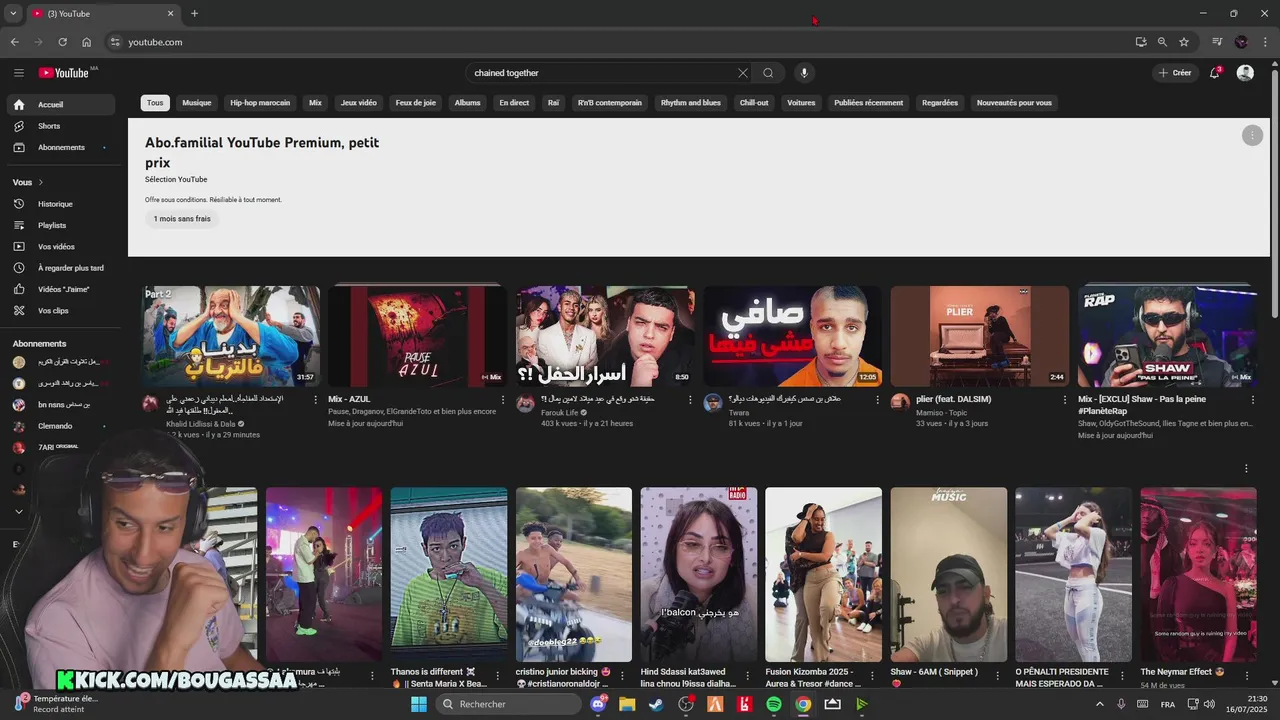Open the YouTube hamburger guide menu
Screen dimensions: 1280x720
[18, 73]
